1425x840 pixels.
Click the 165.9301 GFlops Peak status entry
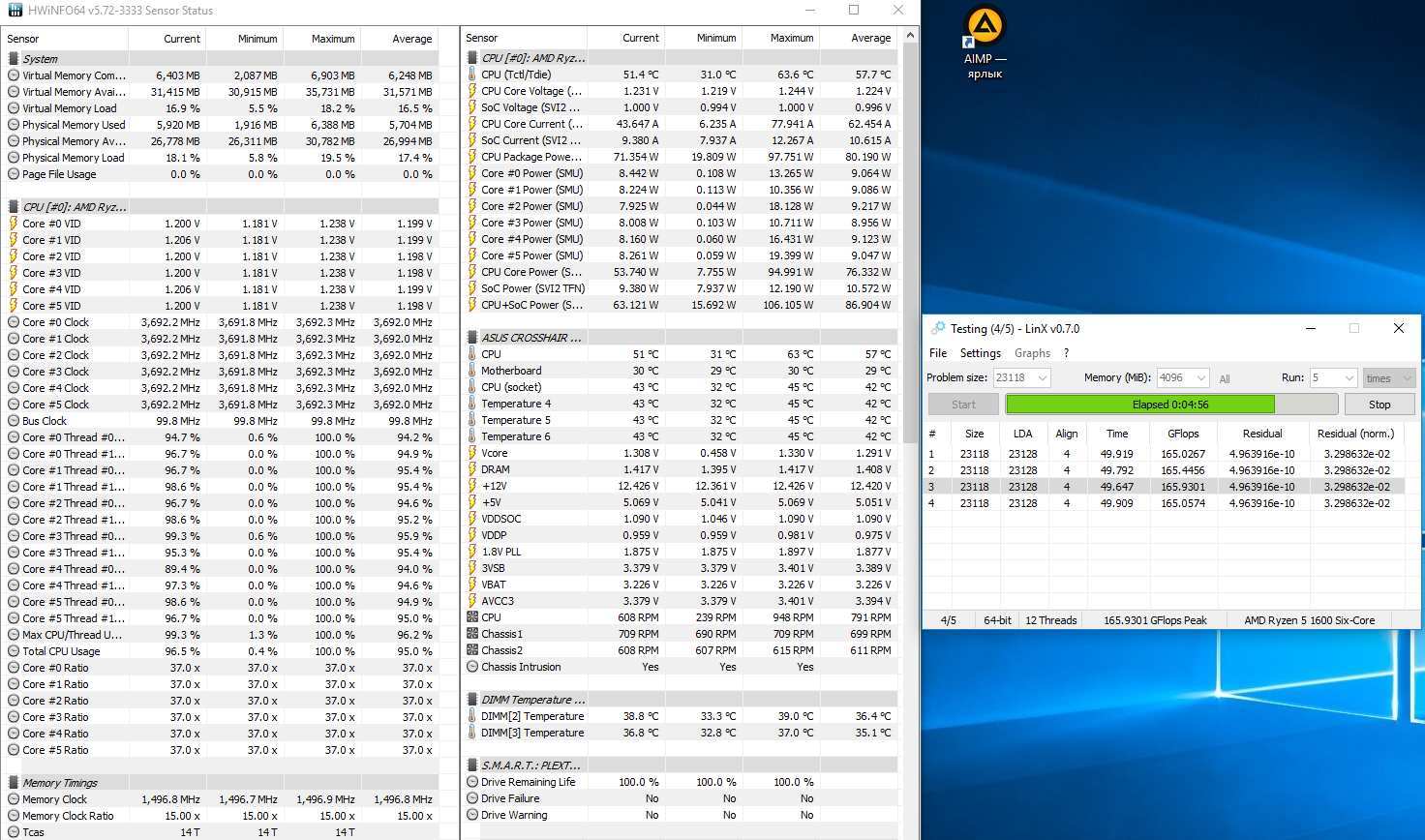pyautogui.click(x=1155, y=620)
